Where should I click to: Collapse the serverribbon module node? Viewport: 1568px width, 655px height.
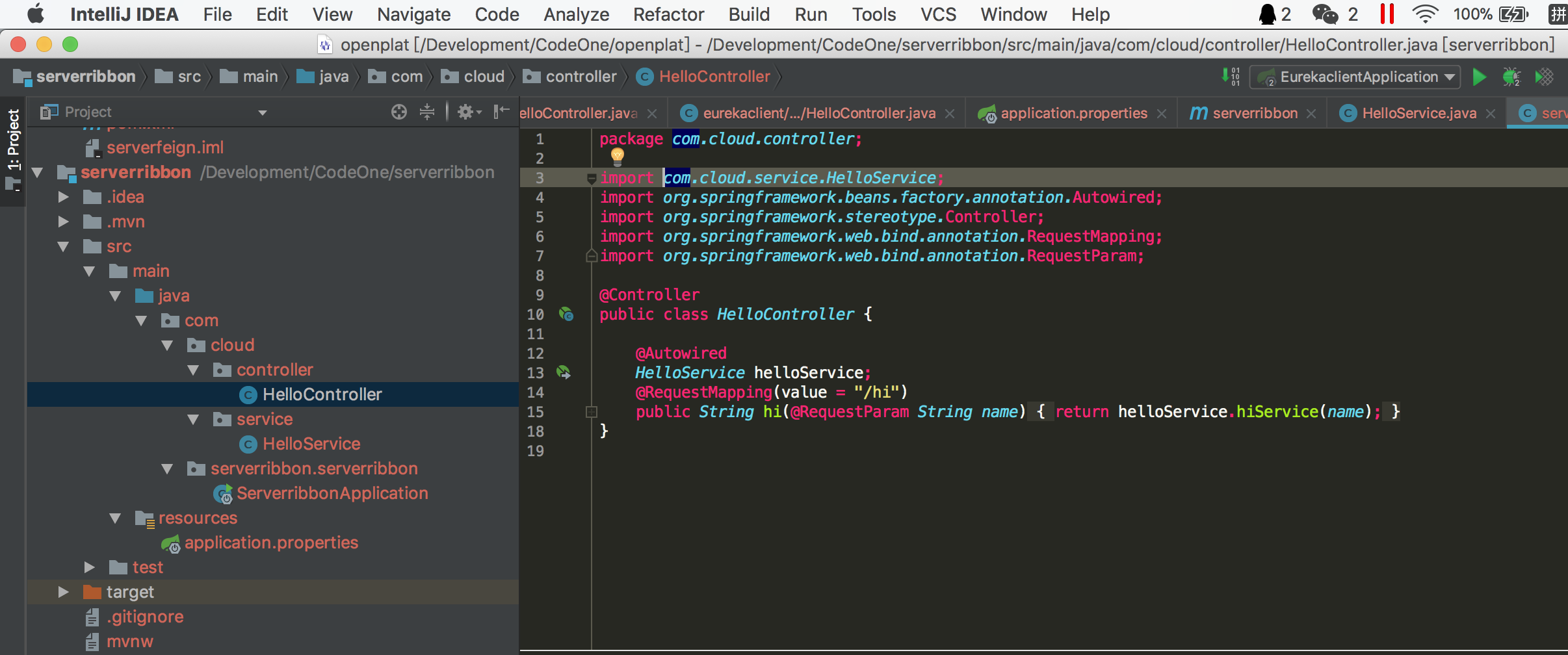click(x=37, y=173)
